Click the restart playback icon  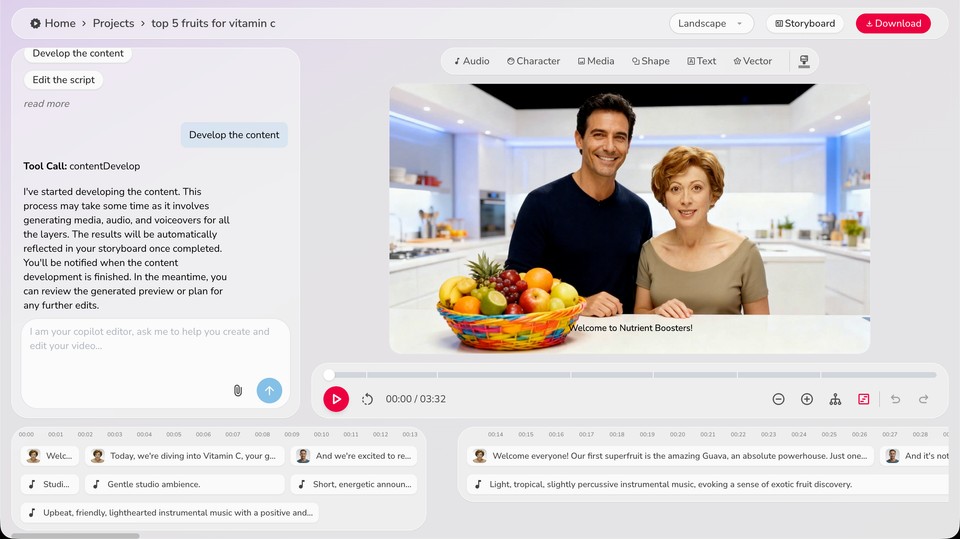pos(367,399)
